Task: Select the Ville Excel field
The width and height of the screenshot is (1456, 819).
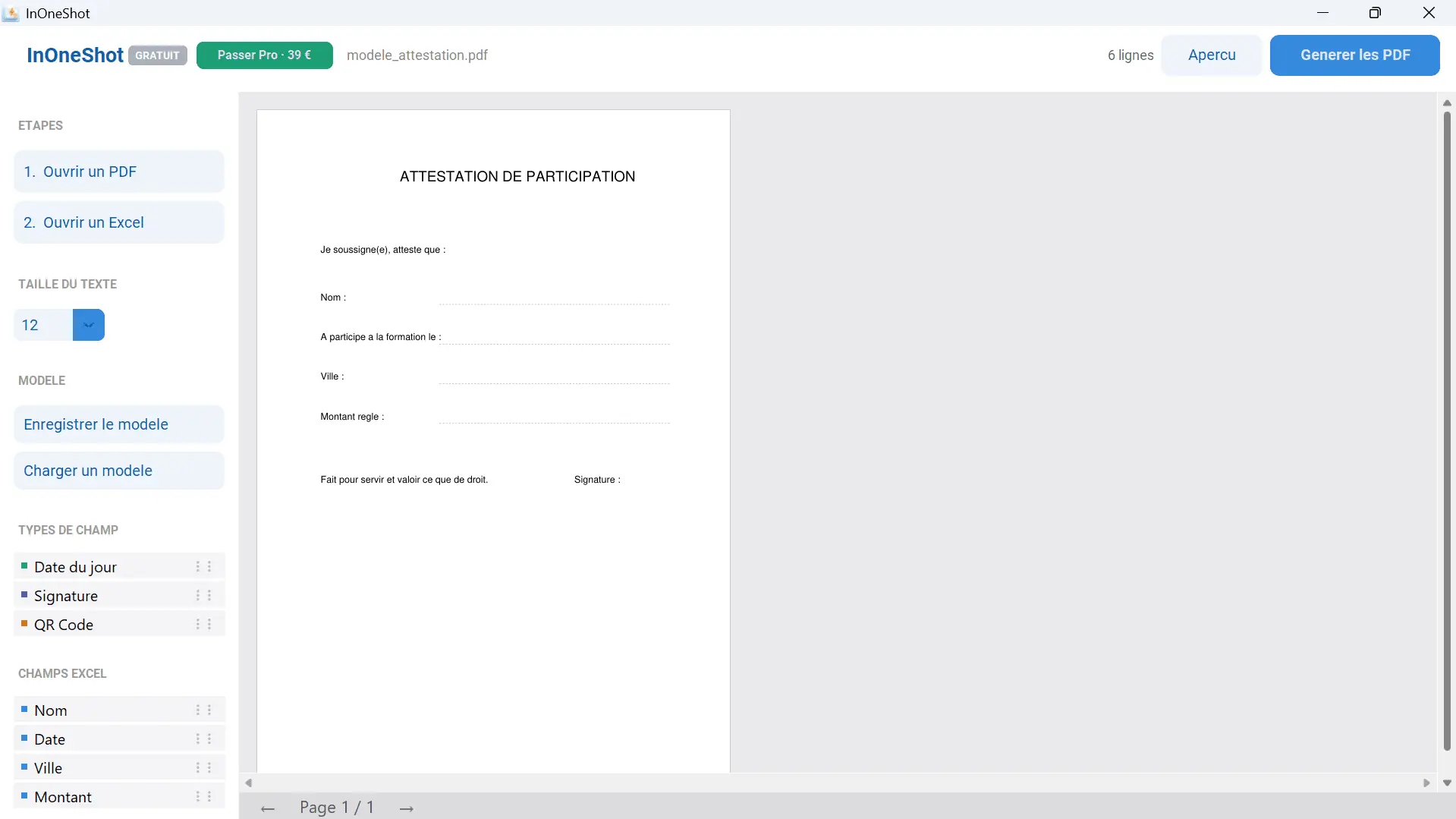Action: click(119, 768)
